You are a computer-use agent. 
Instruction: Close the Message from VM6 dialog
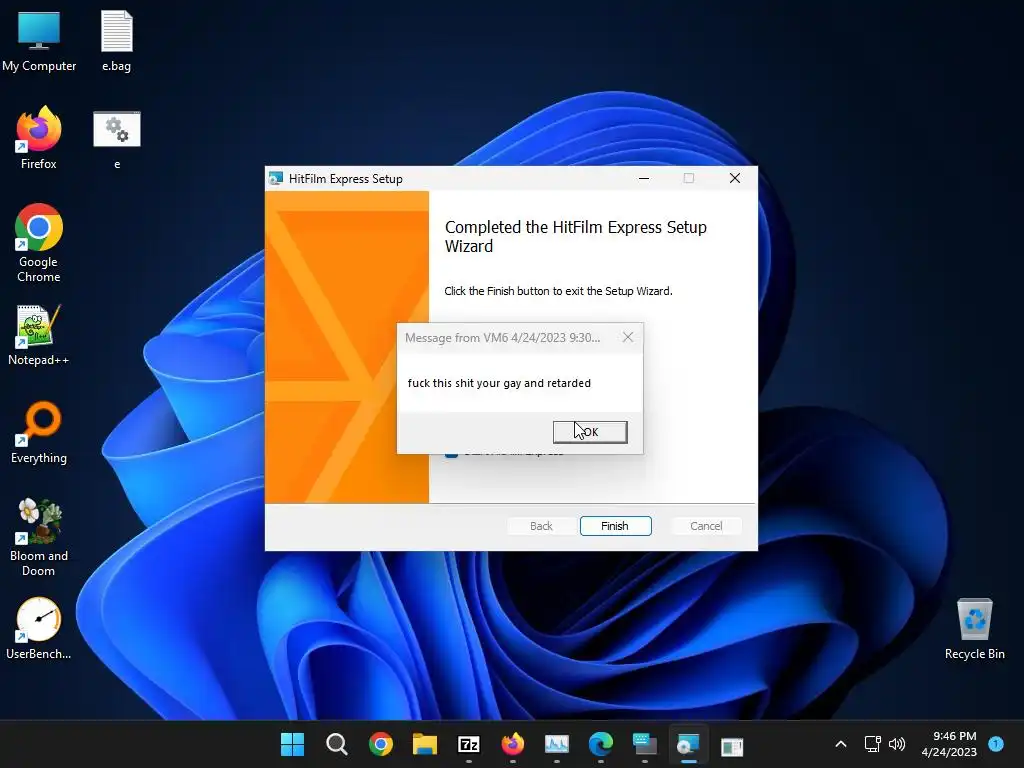(x=628, y=338)
